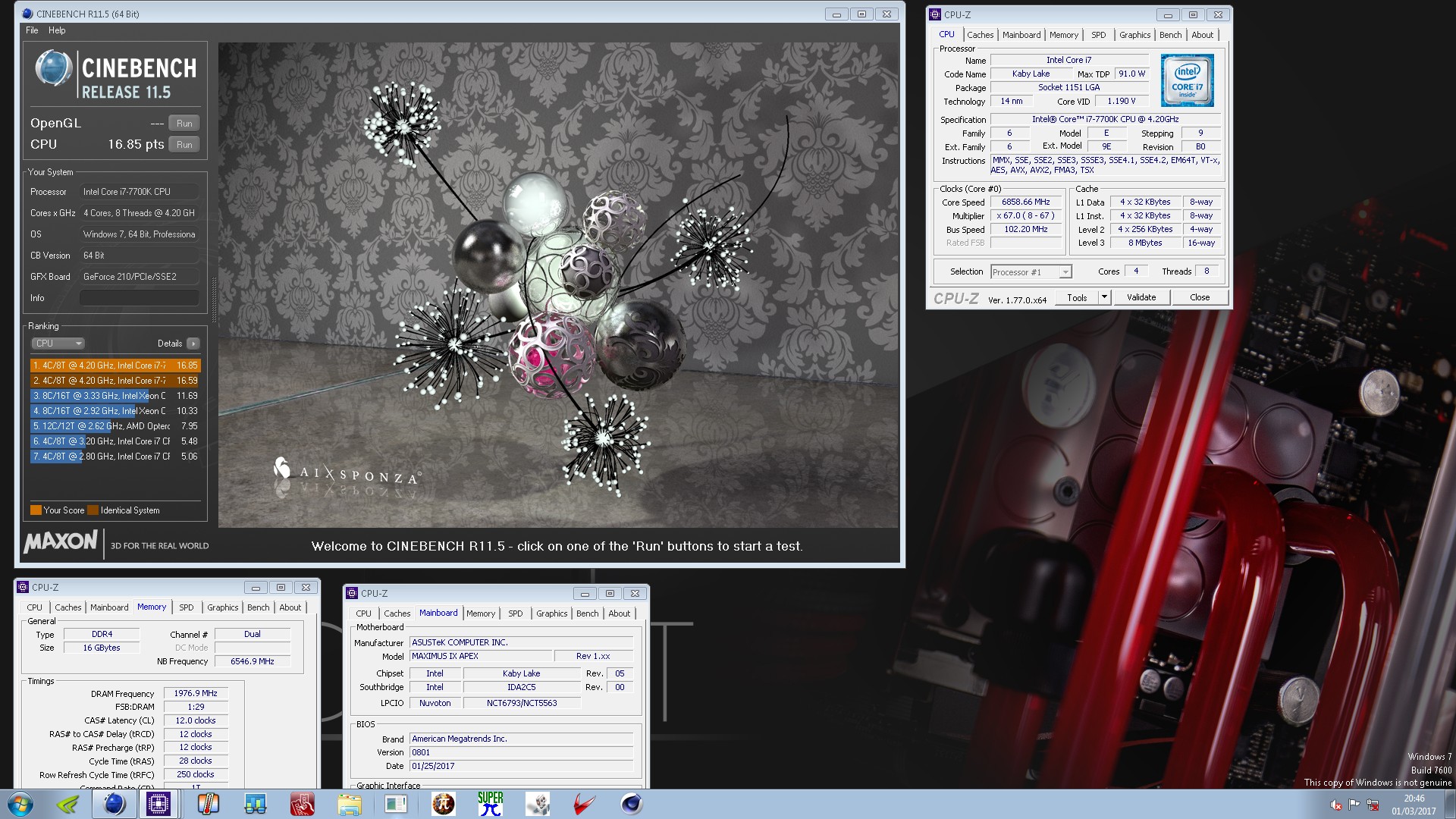Click the Show Desktop strip at taskbar end
Screen dimensions: 1456x819
click(1450, 804)
